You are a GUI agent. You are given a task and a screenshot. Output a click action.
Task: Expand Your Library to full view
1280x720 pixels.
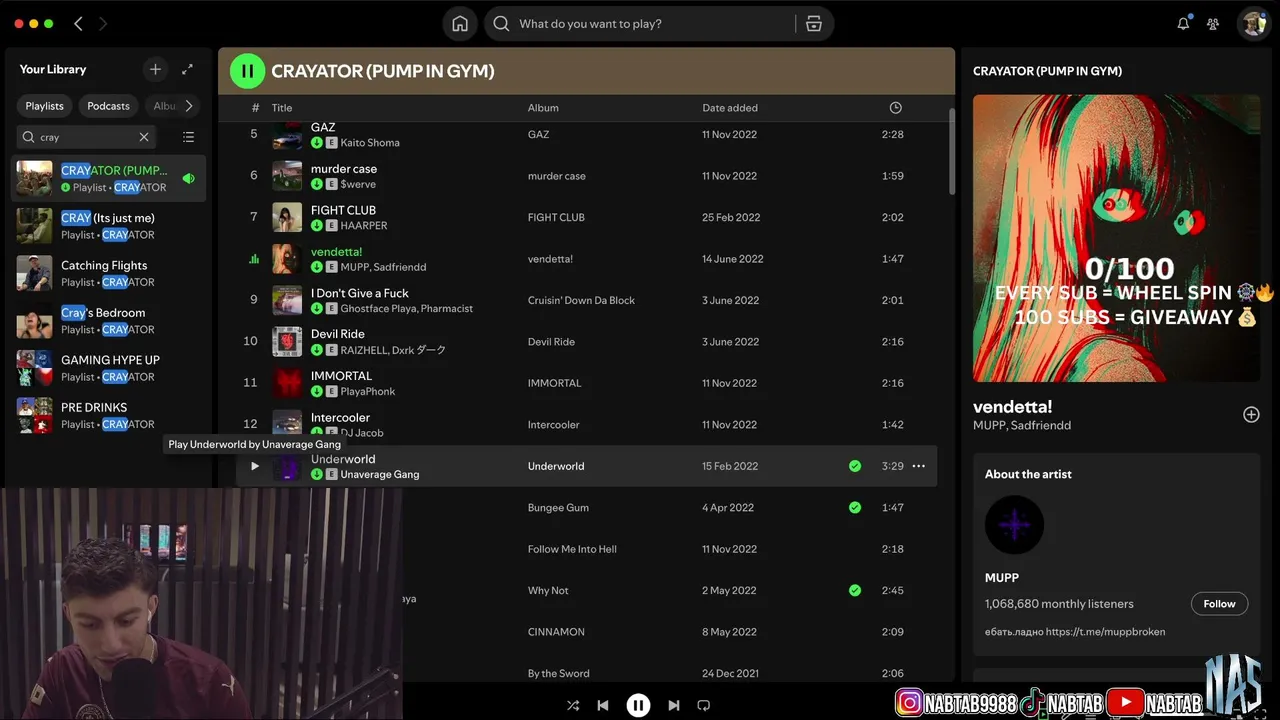click(x=187, y=69)
